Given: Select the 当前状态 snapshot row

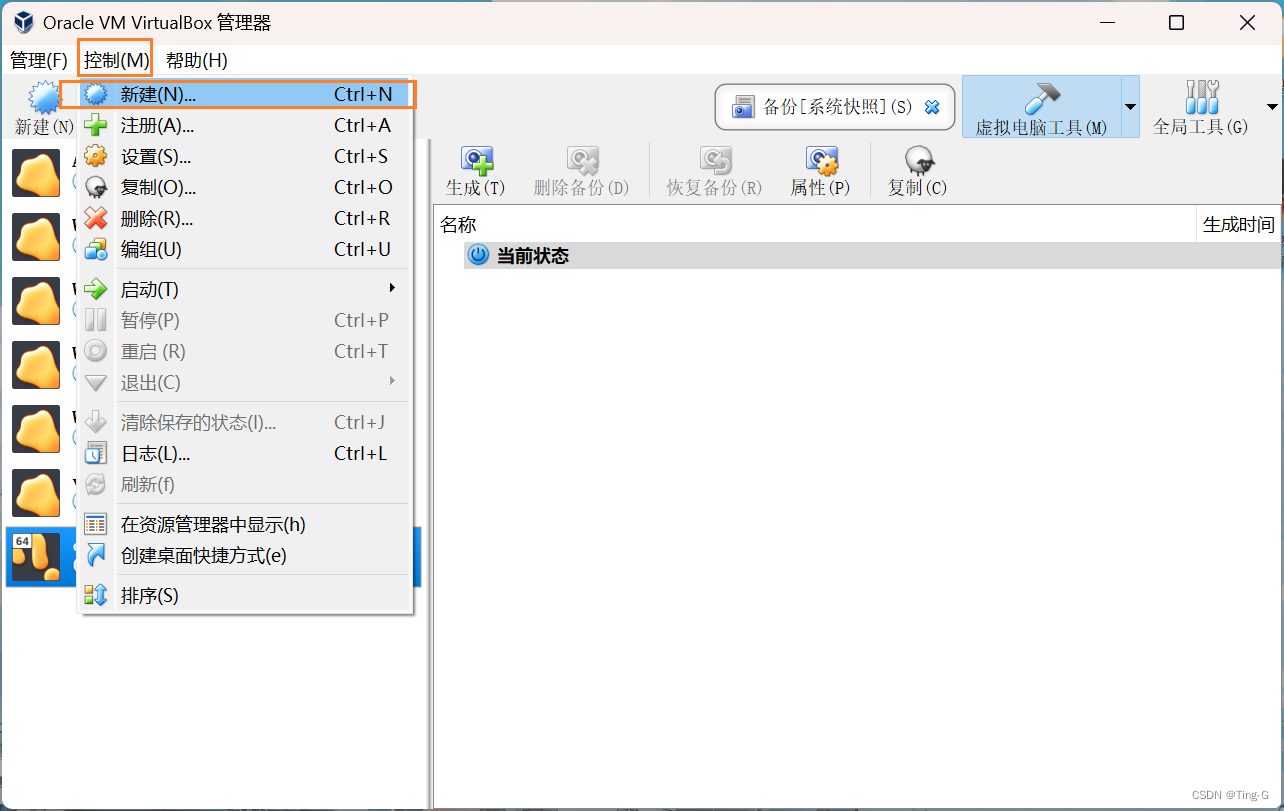Looking at the screenshot, I should [872, 255].
